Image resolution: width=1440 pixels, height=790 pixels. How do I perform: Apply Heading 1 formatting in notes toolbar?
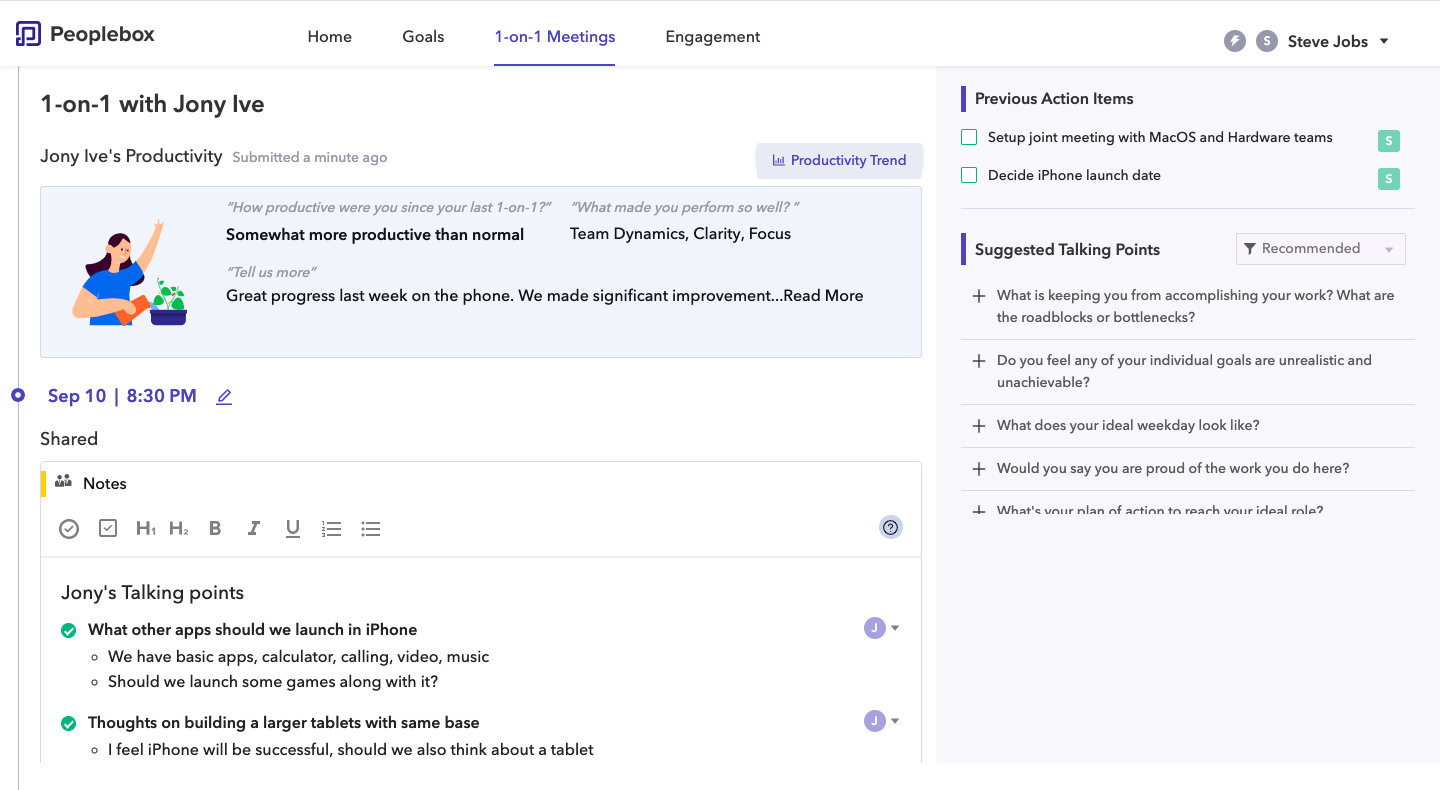point(145,528)
